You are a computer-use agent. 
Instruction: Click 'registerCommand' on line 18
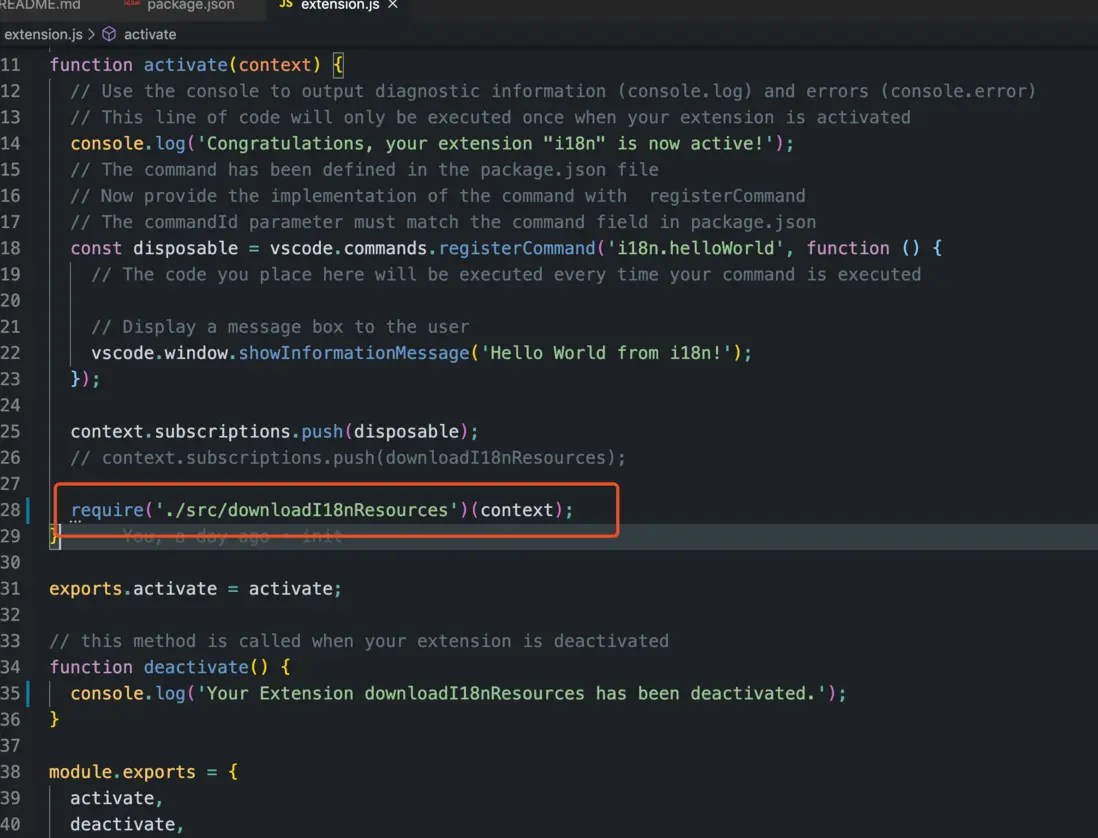pyautogui.click(x=517, y=249)
